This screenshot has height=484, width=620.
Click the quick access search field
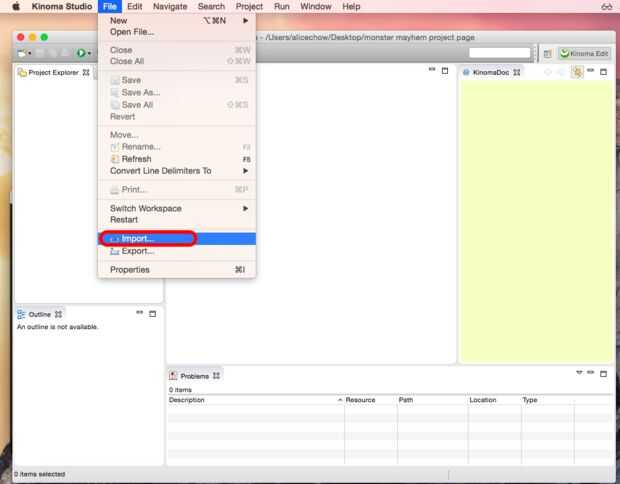[x=499, y=53]
